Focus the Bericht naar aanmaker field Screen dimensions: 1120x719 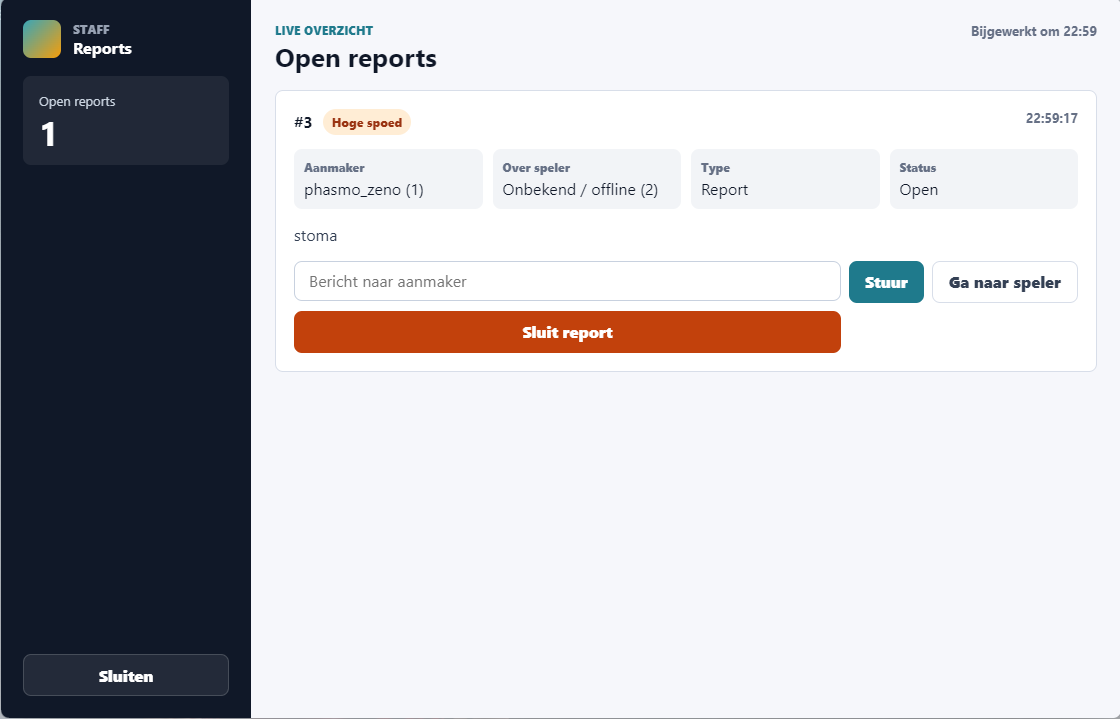click(567, 281)
